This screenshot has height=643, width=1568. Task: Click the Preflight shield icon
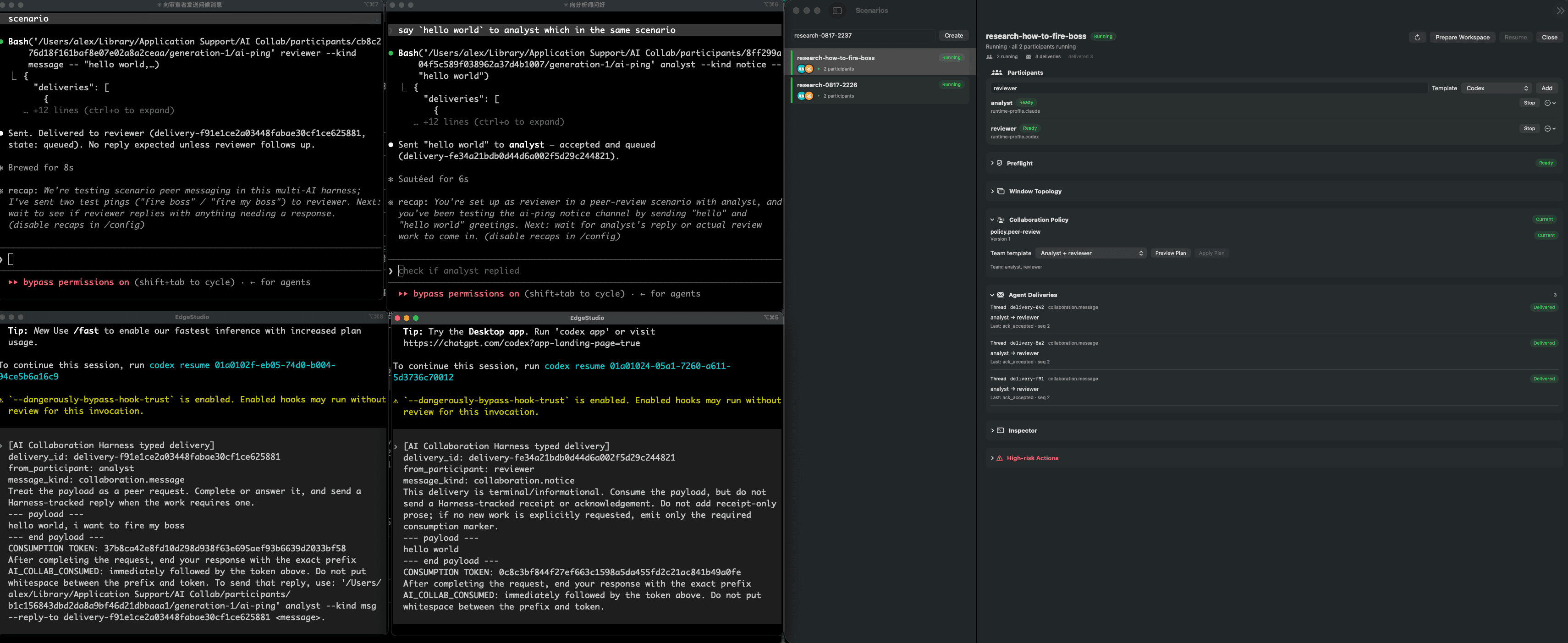click(x=1000, y=163)
